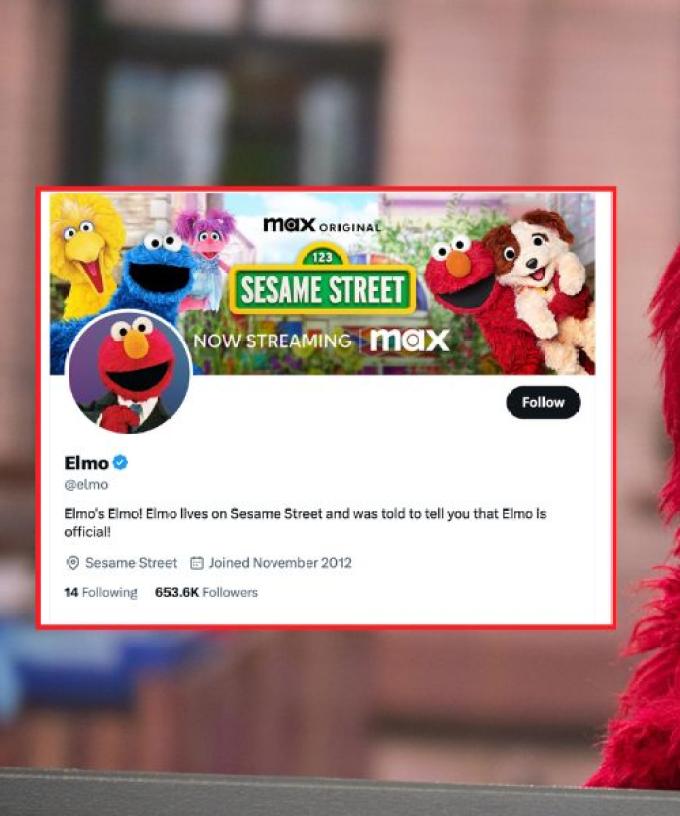The height and width of the screenshot is (816, 680).
Task: Click the large max logo beside Now Streaming
Action: (x=409, y=340)
